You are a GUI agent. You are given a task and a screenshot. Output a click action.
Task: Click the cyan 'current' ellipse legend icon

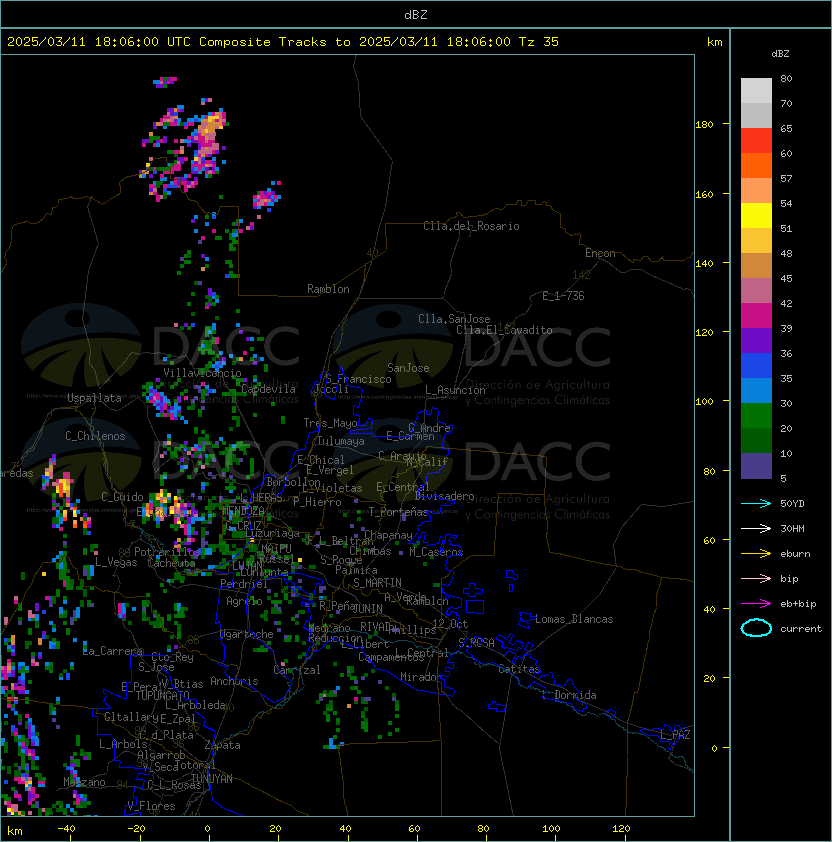(756, 628)
